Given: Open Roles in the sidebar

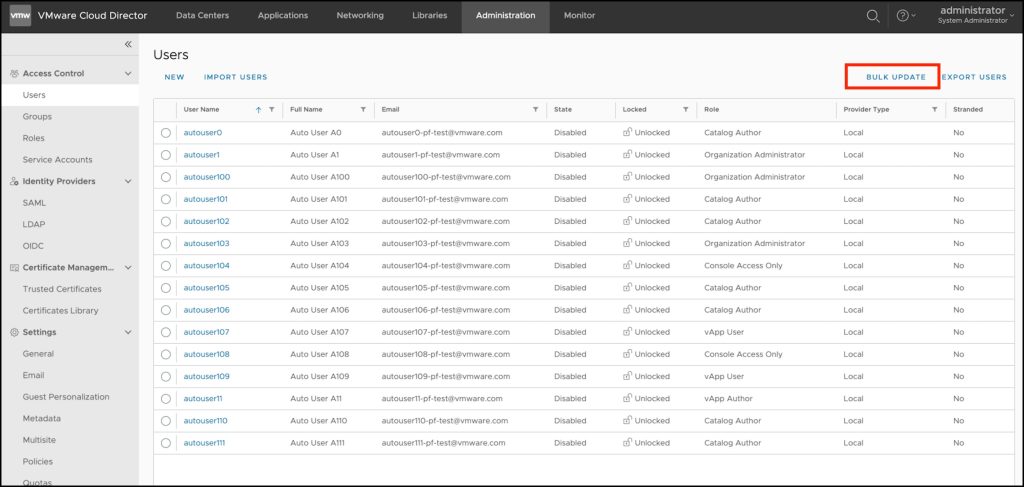Looking at the screenshot, I should click(33, 138).
